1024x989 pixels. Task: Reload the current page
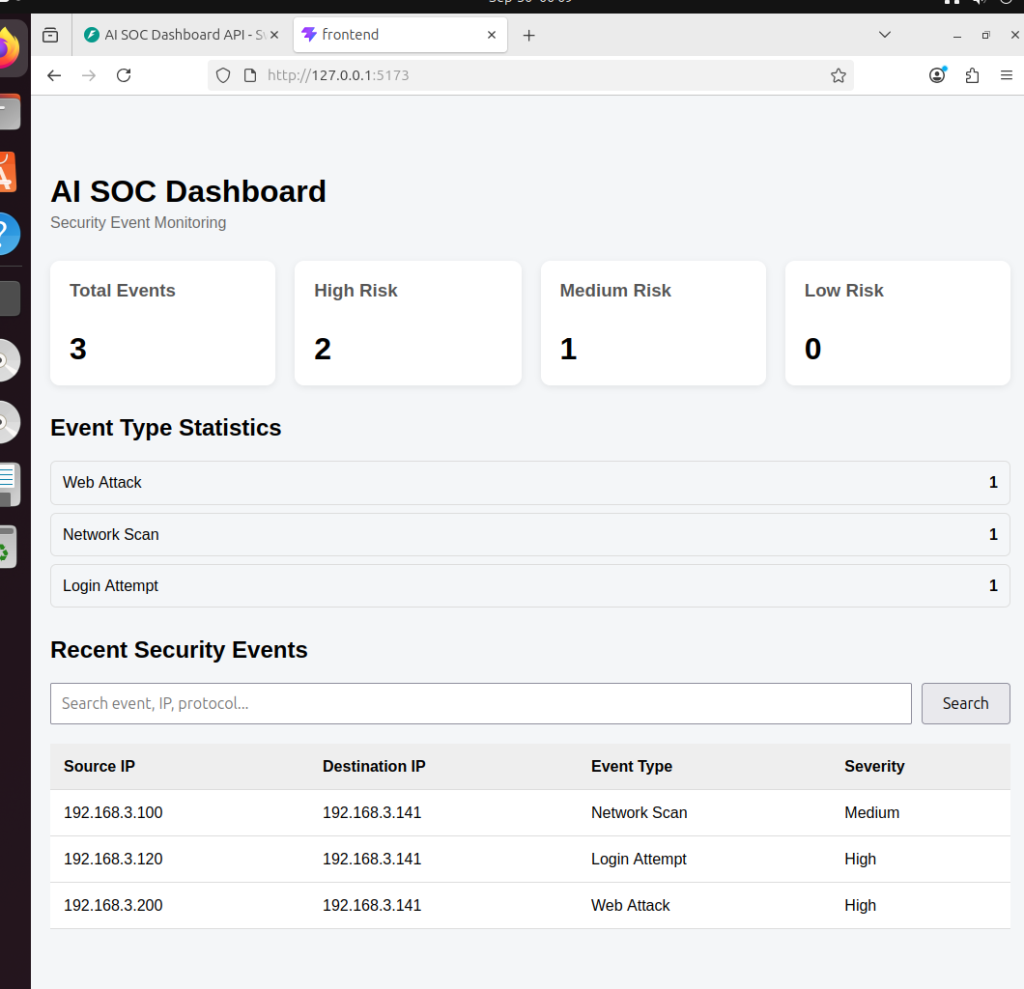click(123, 76)
